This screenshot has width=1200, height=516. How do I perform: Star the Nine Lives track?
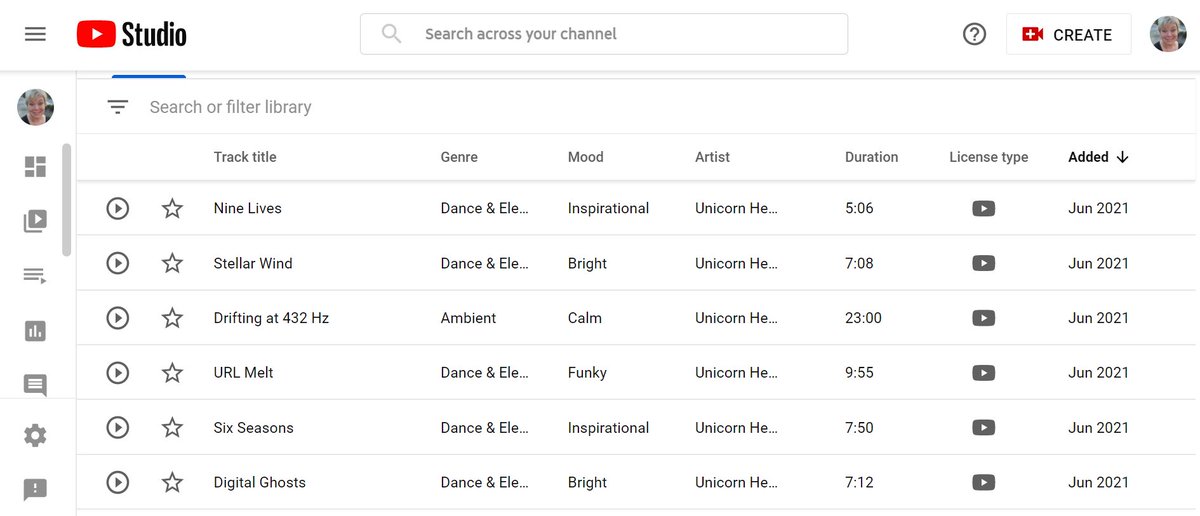[172, 208]
